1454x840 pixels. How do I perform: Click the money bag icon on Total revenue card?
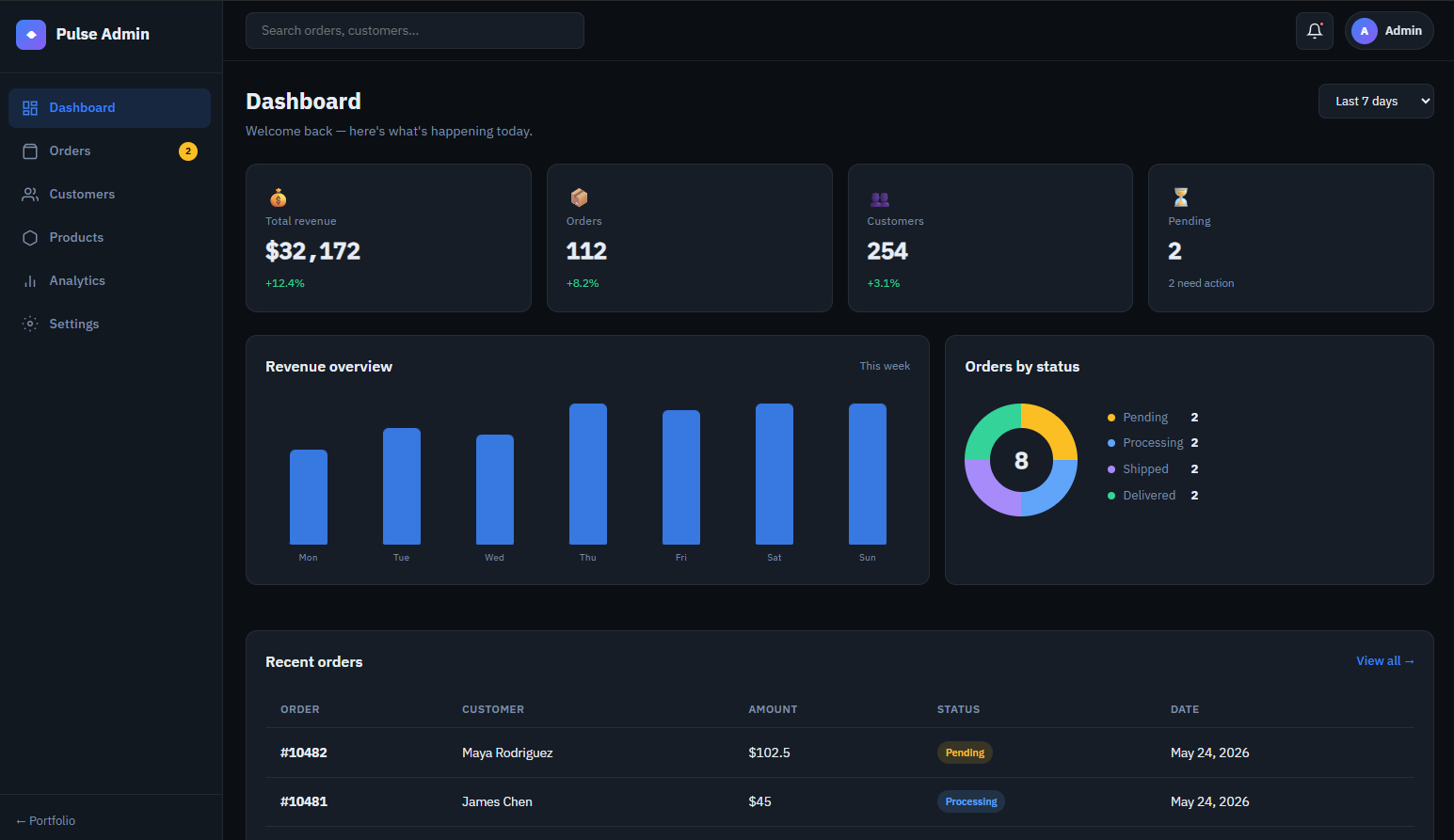[x=278, y=198]
